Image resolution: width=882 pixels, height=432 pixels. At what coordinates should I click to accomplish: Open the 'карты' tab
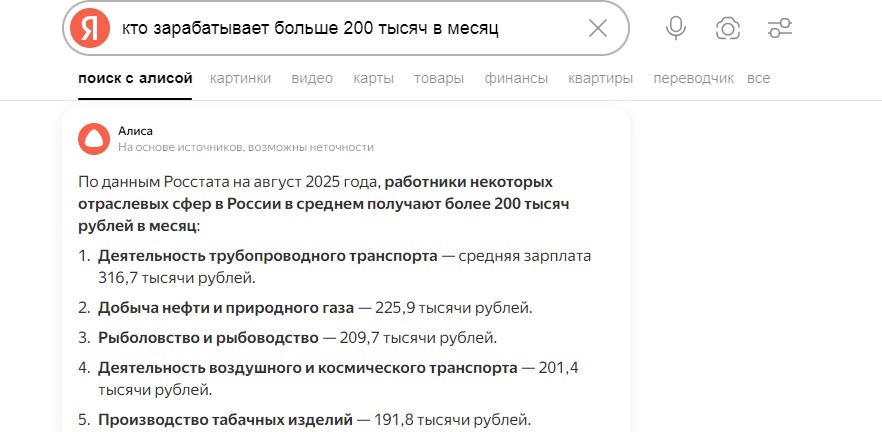click(x=374, y=79)
